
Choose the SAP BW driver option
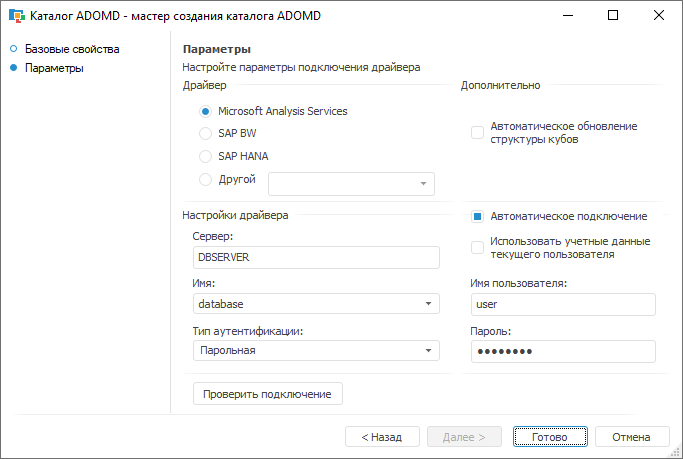[206, 133]
